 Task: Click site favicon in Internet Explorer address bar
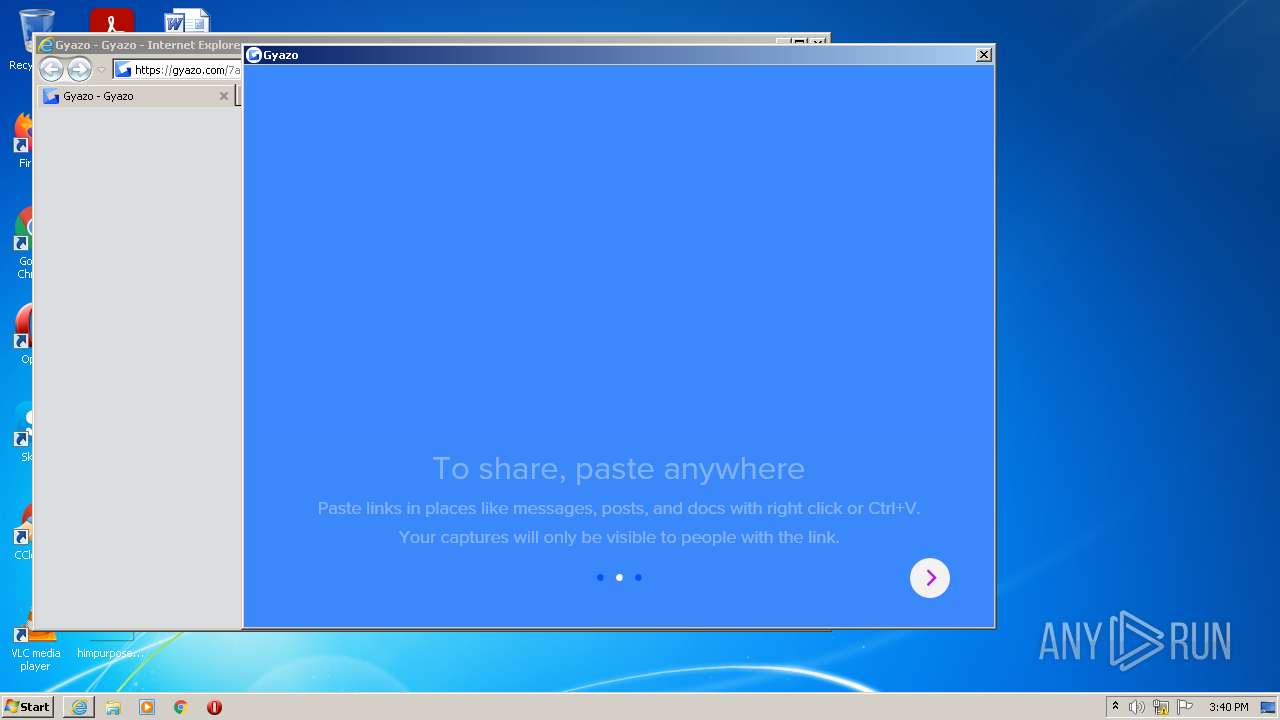[x=123, y=70]
